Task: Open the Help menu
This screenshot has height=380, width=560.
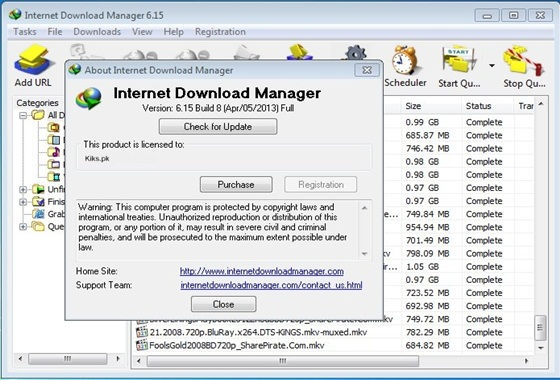Action: (x=174, y=32)
